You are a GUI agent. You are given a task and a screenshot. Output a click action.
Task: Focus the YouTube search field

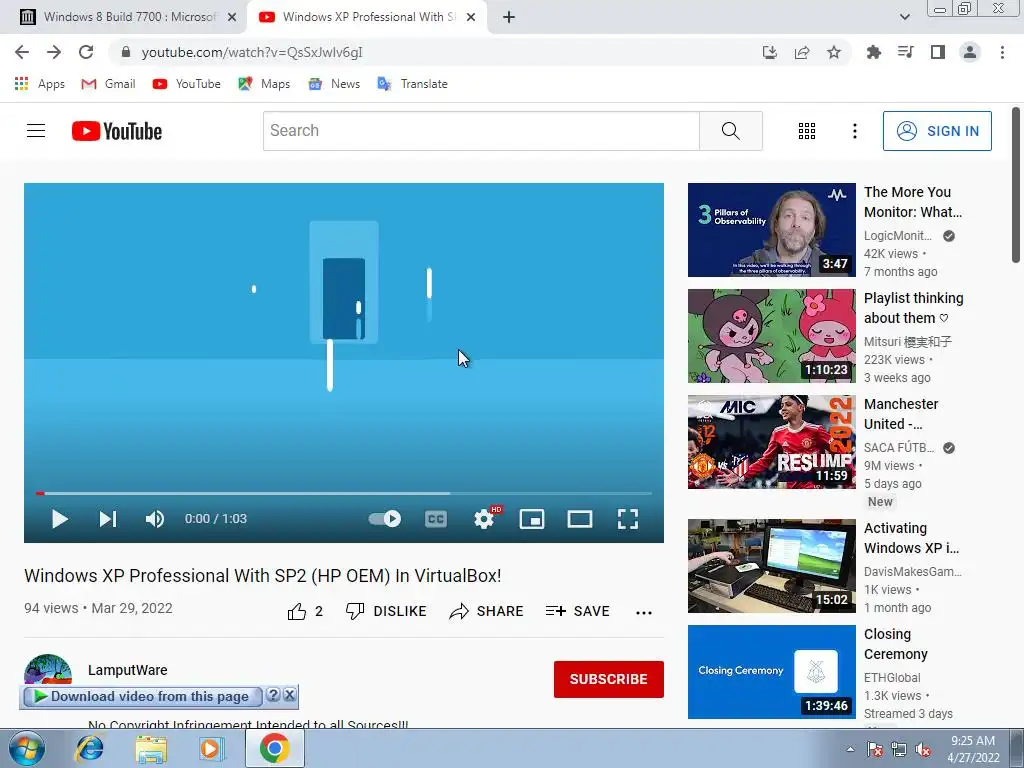(x=481, y=131)
